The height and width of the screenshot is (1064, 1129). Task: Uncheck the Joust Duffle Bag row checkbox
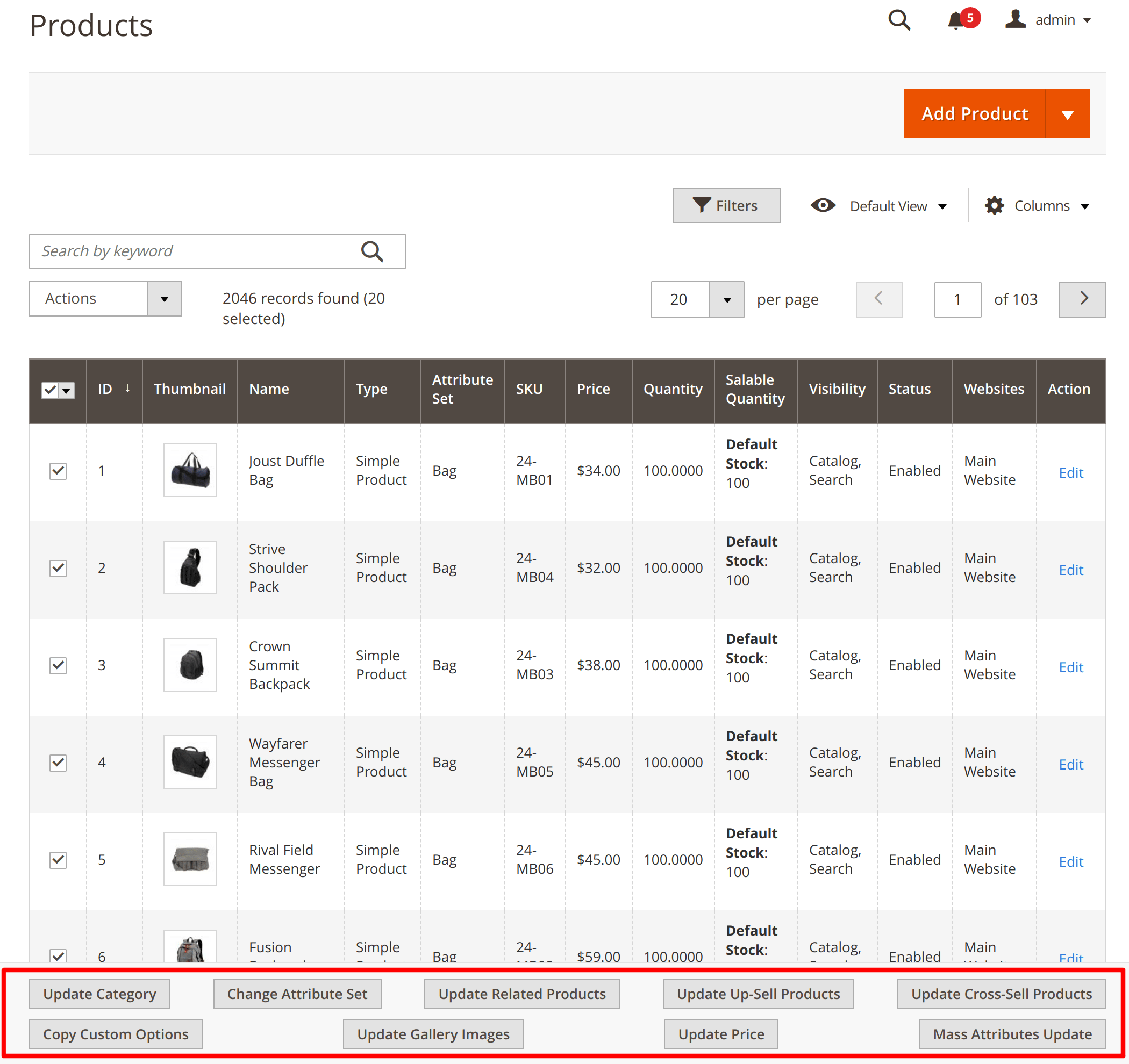coord(58,471)
